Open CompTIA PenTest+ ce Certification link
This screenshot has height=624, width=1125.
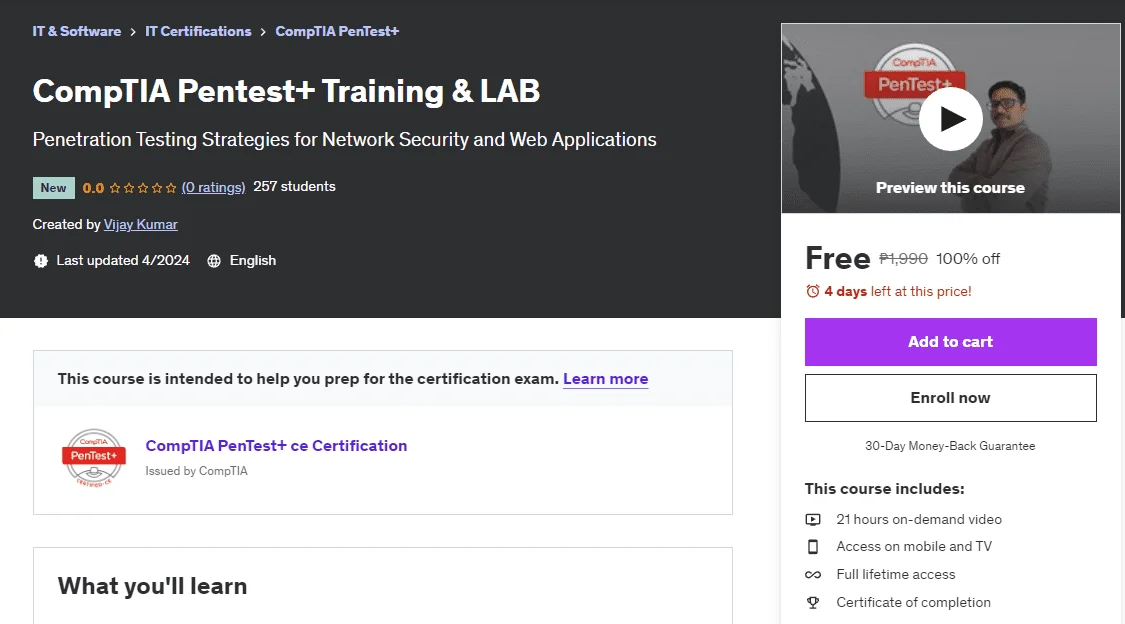click(x=276, y=445)
